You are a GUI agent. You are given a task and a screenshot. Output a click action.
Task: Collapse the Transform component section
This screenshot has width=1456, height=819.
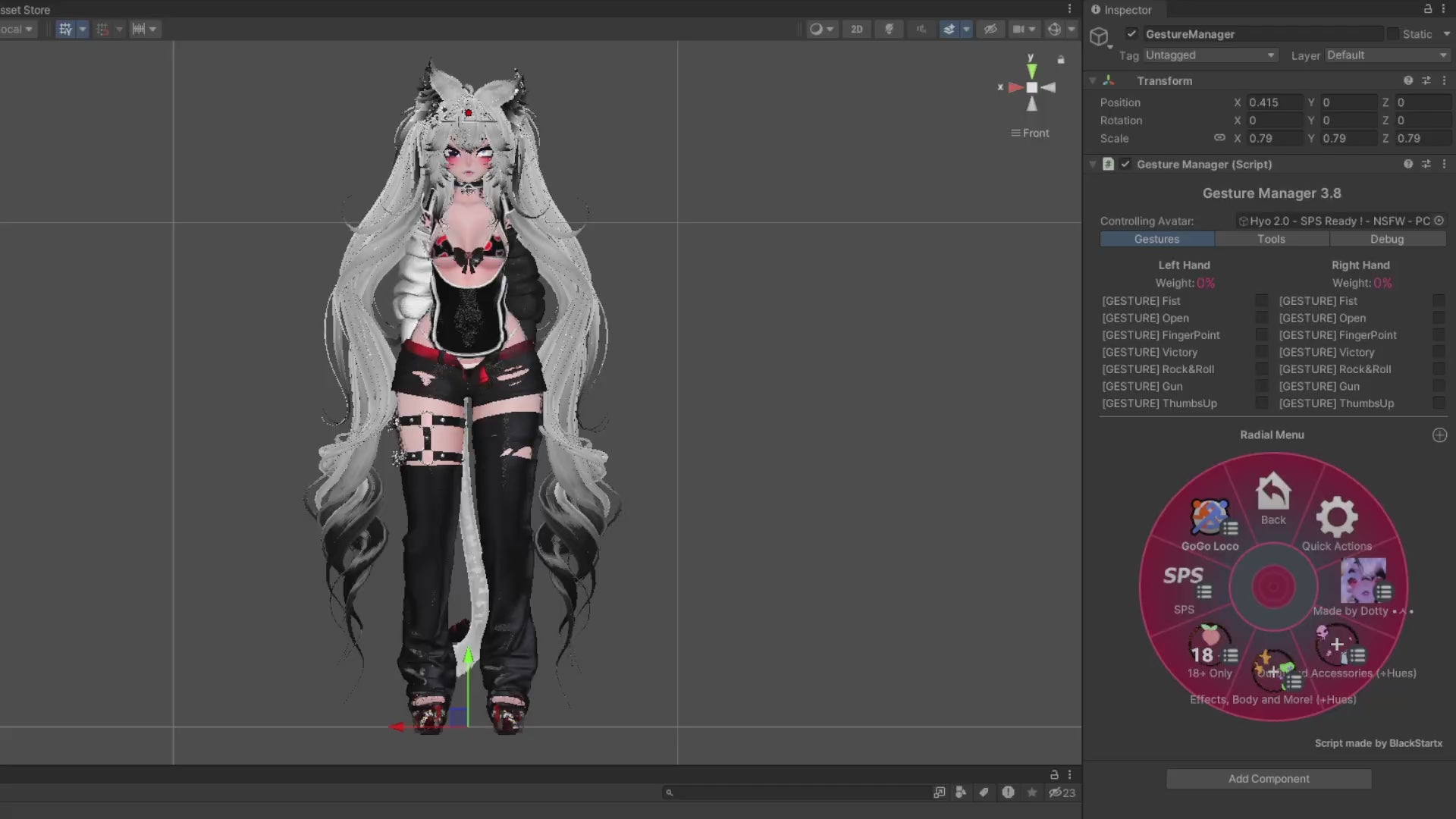coord(1093,80)
